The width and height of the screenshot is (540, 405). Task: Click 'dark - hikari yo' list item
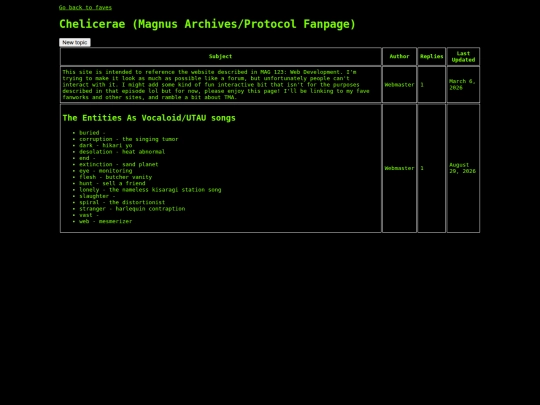coord(106,145)
